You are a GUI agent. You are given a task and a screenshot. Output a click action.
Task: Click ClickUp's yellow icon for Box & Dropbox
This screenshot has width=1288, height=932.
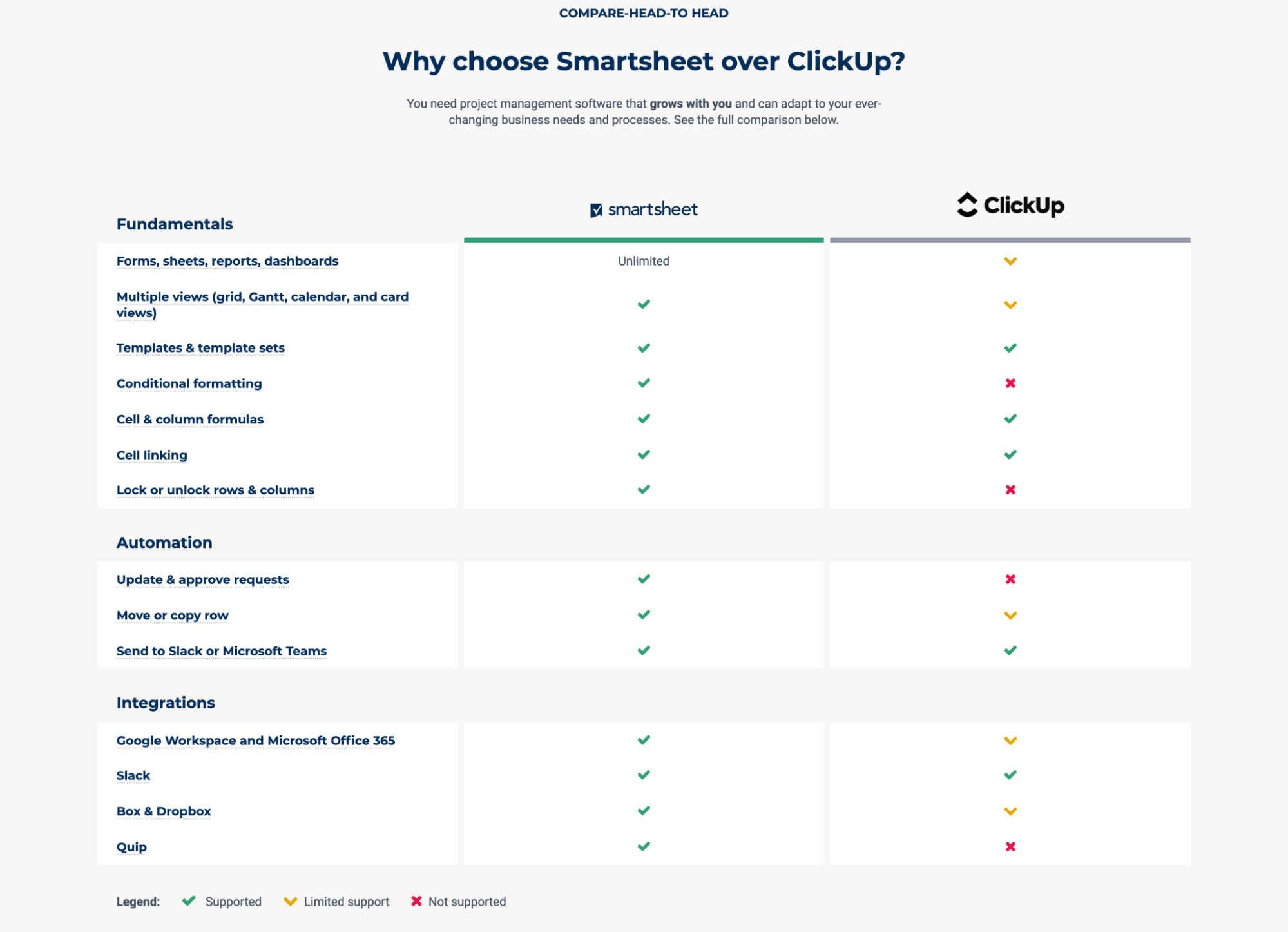pos(1010,811)
